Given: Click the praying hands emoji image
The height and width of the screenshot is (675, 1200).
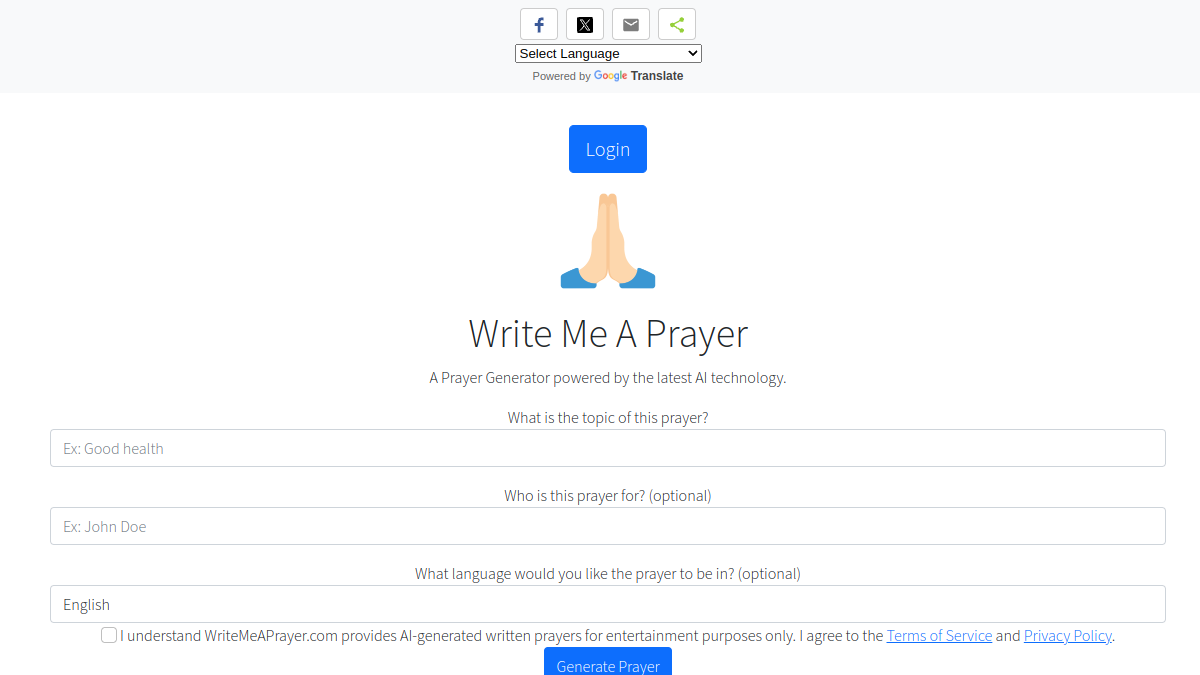Looking at the screenshot, I should tap(608, 241).
